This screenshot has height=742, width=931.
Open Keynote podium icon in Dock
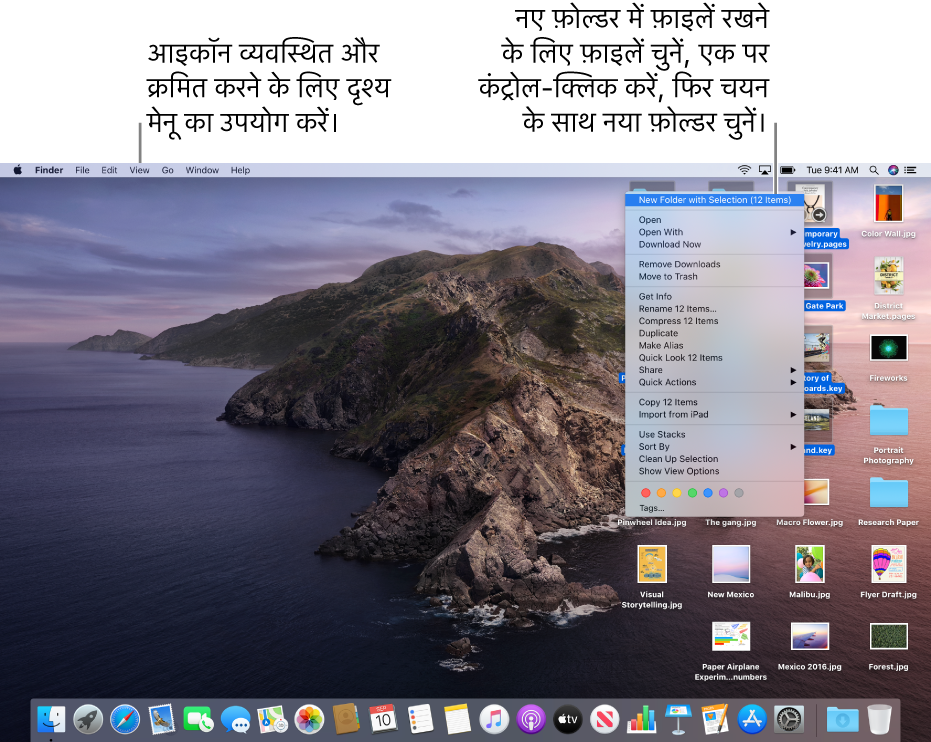678,719
